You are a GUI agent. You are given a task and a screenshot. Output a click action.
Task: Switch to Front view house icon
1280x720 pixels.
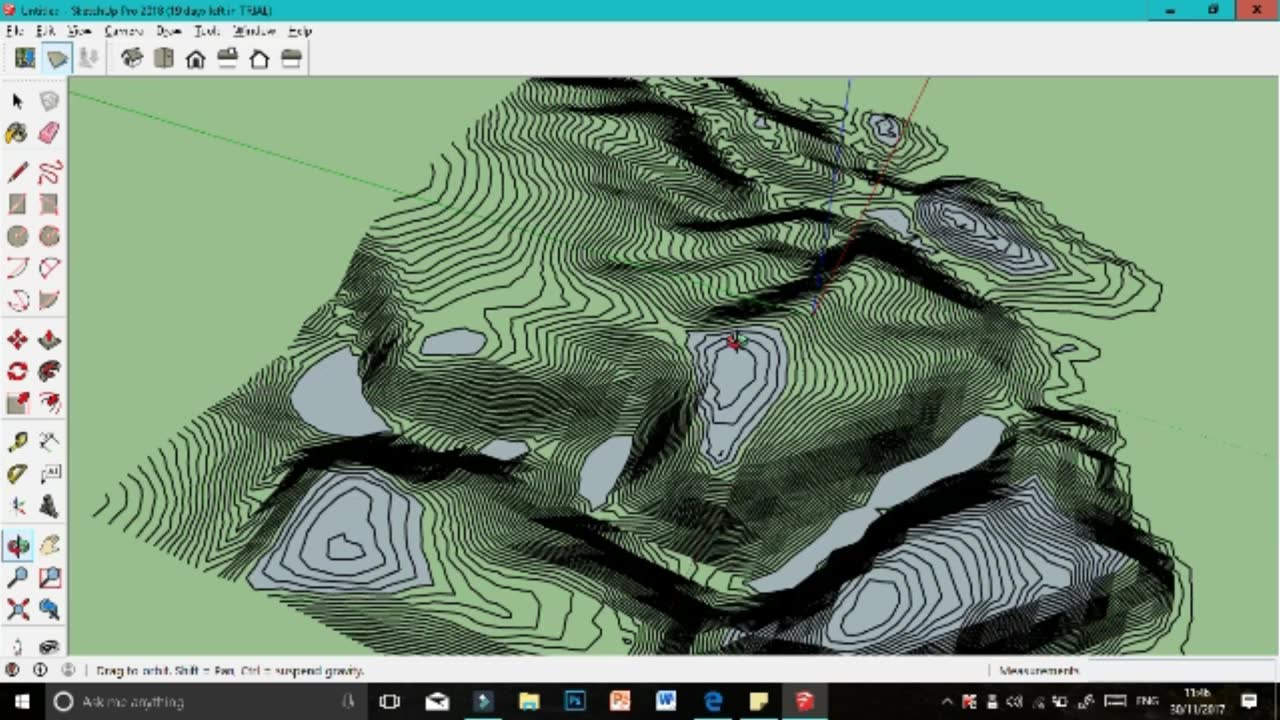(196, 59)
